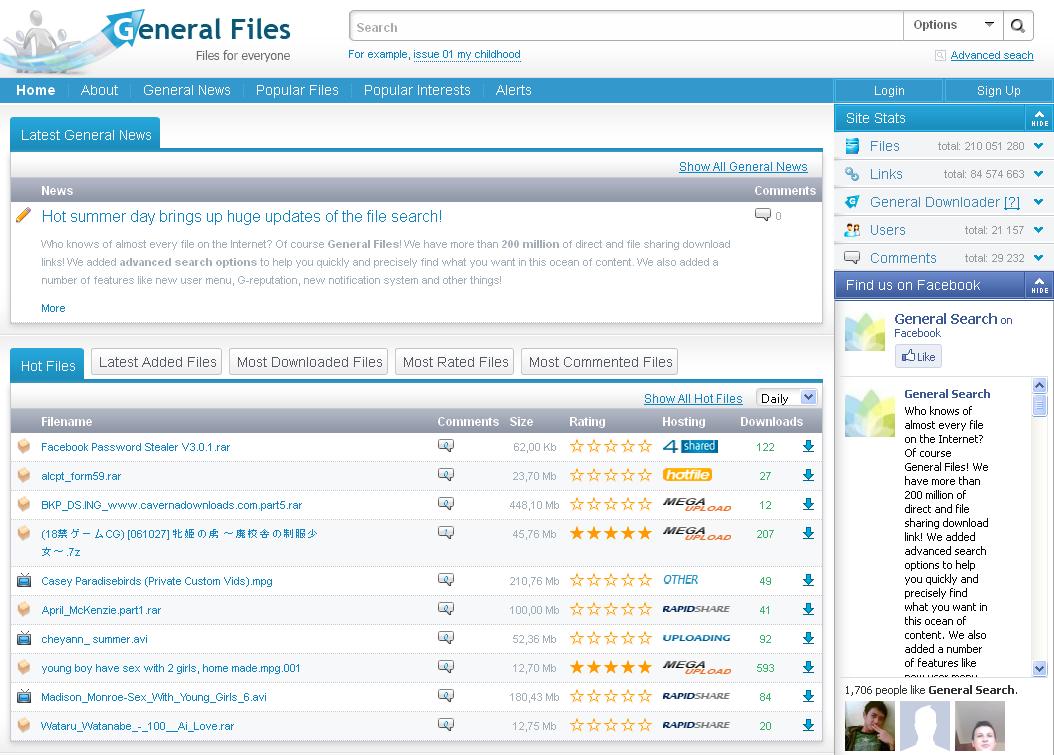Click star rating for cheyann_ summer.avi
The height and width of the screenshot is (755, 1054).
click(x=610, y=639)
